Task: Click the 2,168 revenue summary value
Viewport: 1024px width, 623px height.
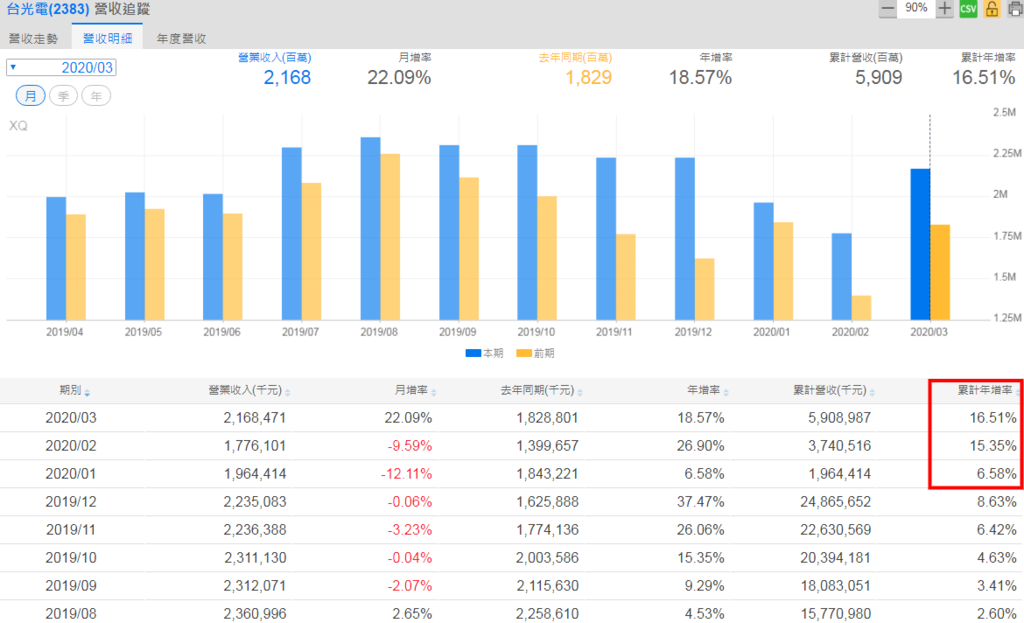Action: 287,78
